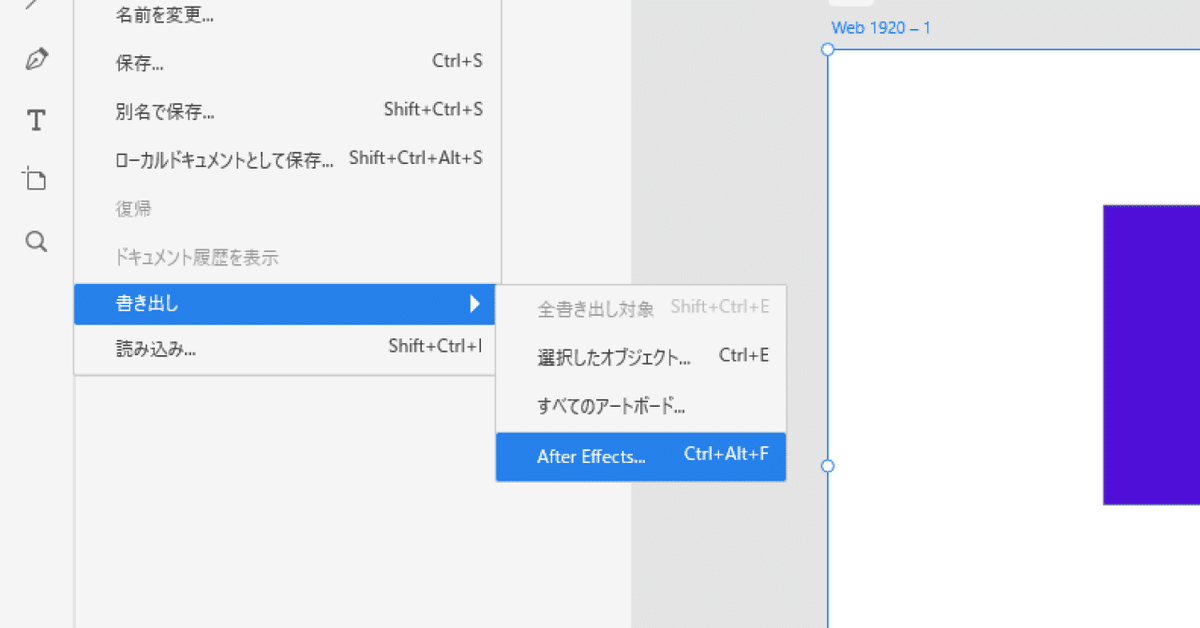Viewport: 1200px width, 628px height.
Task: Select the Text tool
Action: (x=36, y=121)
